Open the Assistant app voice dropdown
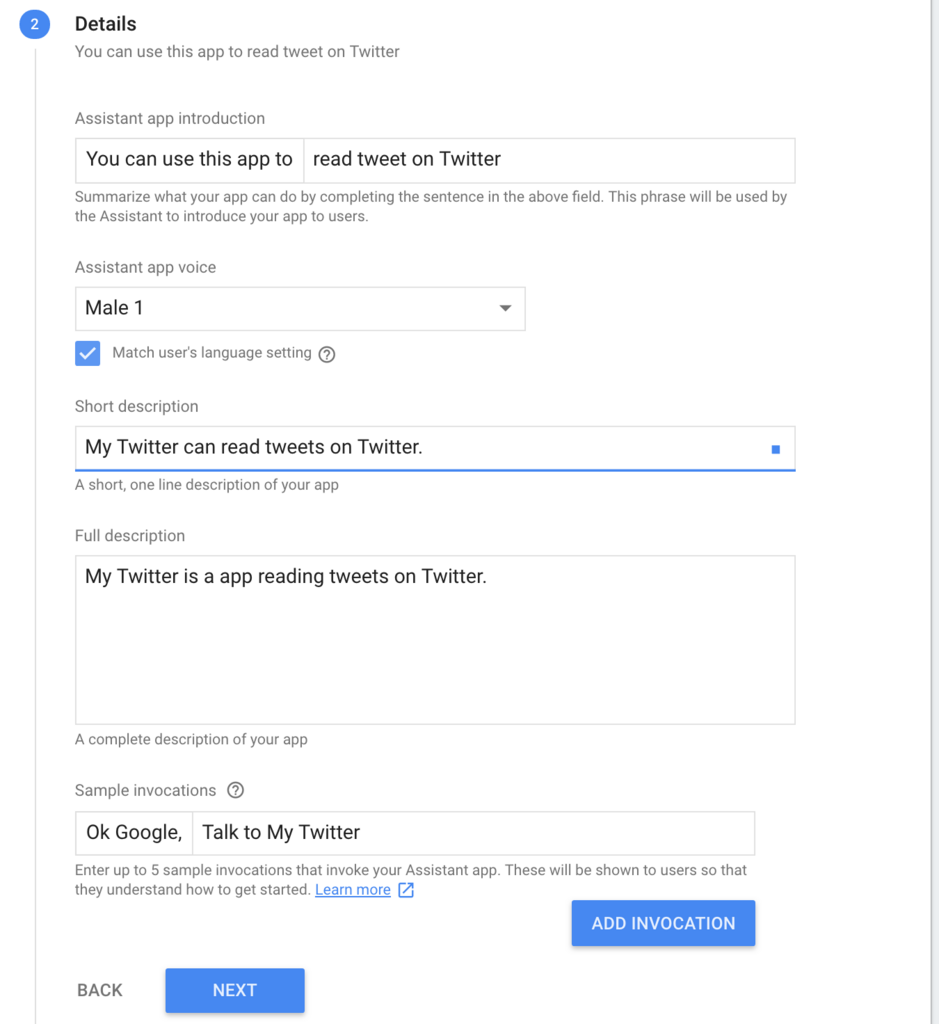939x1024 pixels. pos(300,308)
